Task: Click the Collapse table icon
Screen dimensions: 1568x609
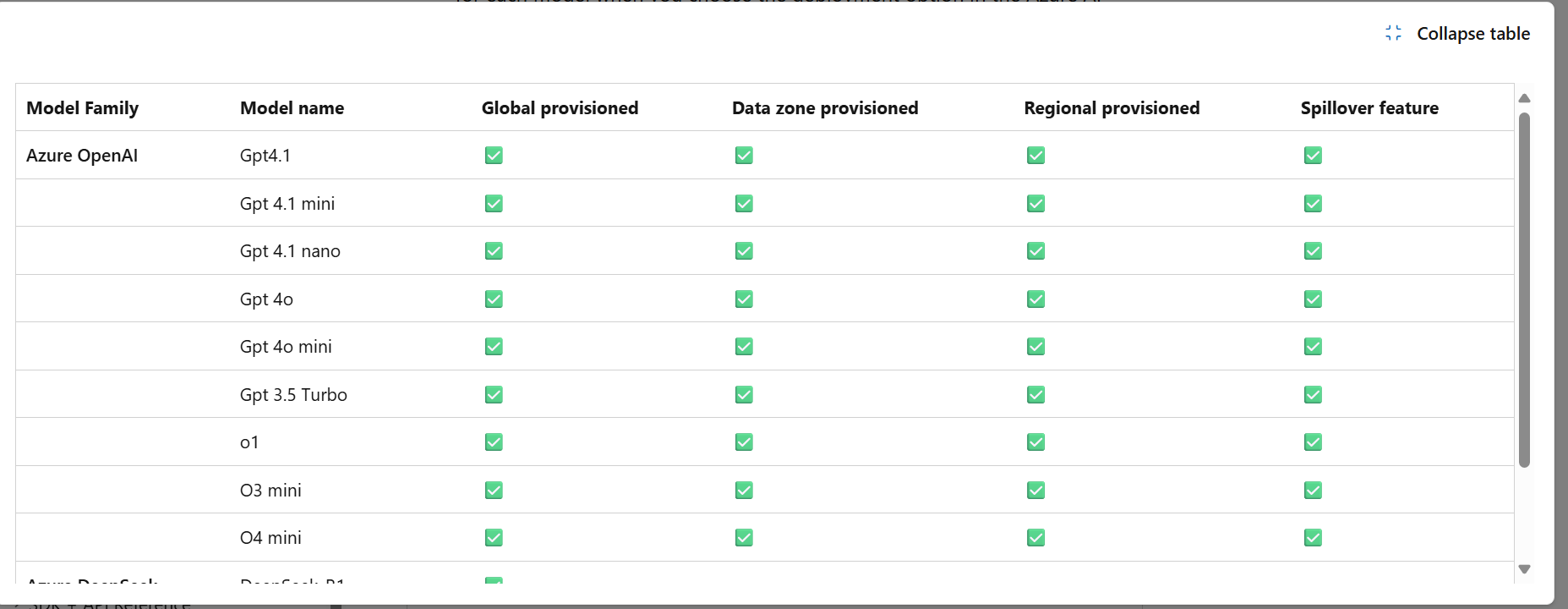Action: coord(1393,33)
